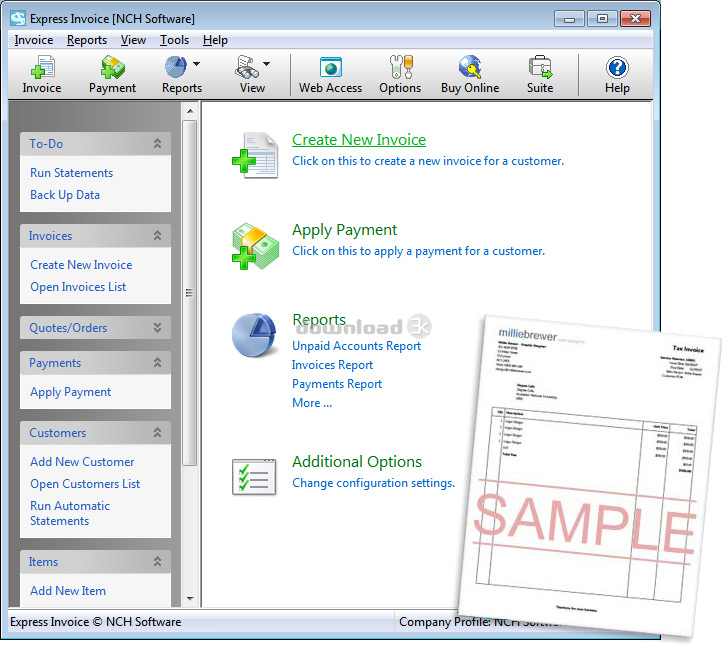Open the Invoices Report link
The width and height of the screenshot is (728, 653).
[x=332, y=365]
